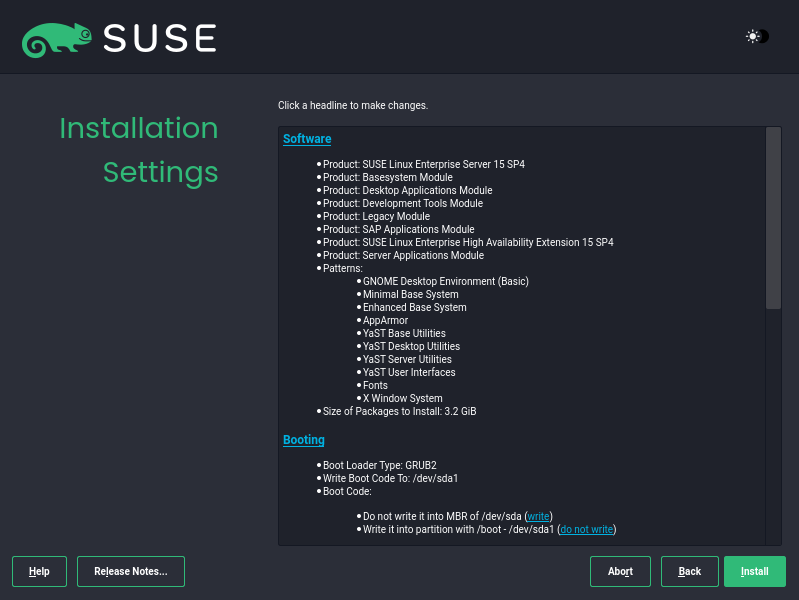The width and height of the screenshot is (799, 600).
Task: Click the 'Boot Code:' list heading
Action: pos(347,491)
